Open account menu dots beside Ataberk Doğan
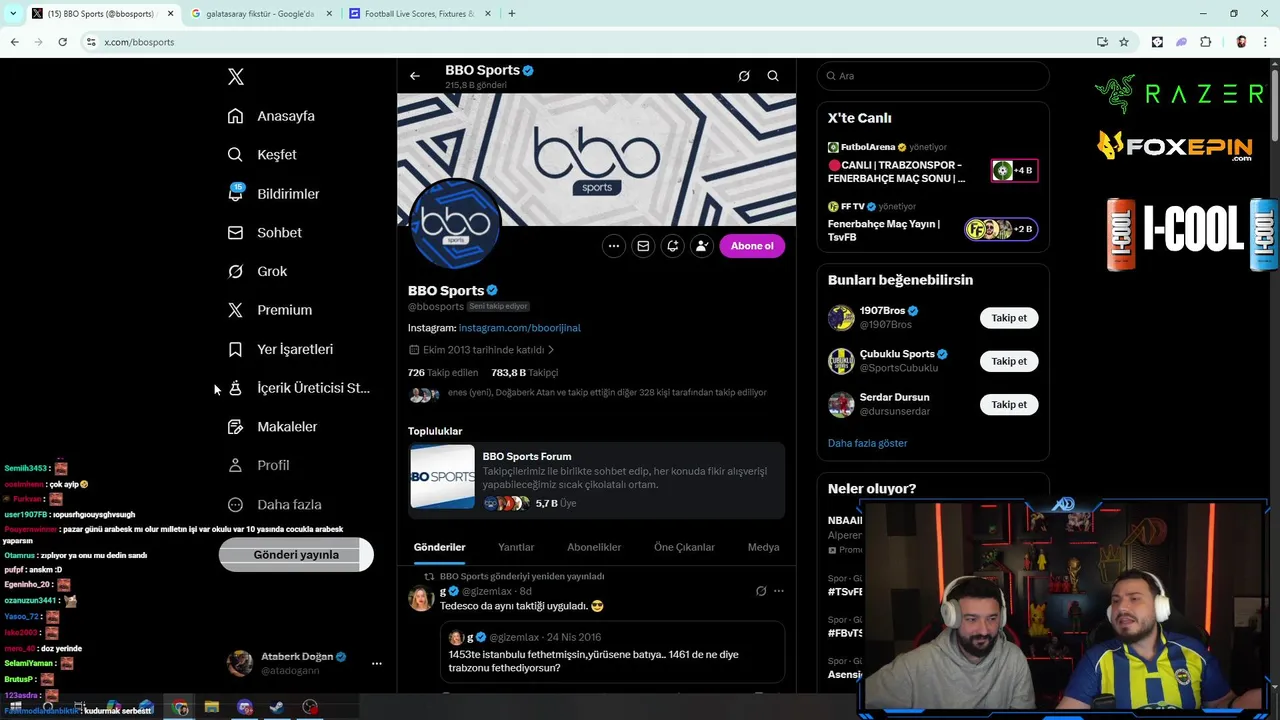This screenshot has height=720, width=1280. tap(377, 663)
